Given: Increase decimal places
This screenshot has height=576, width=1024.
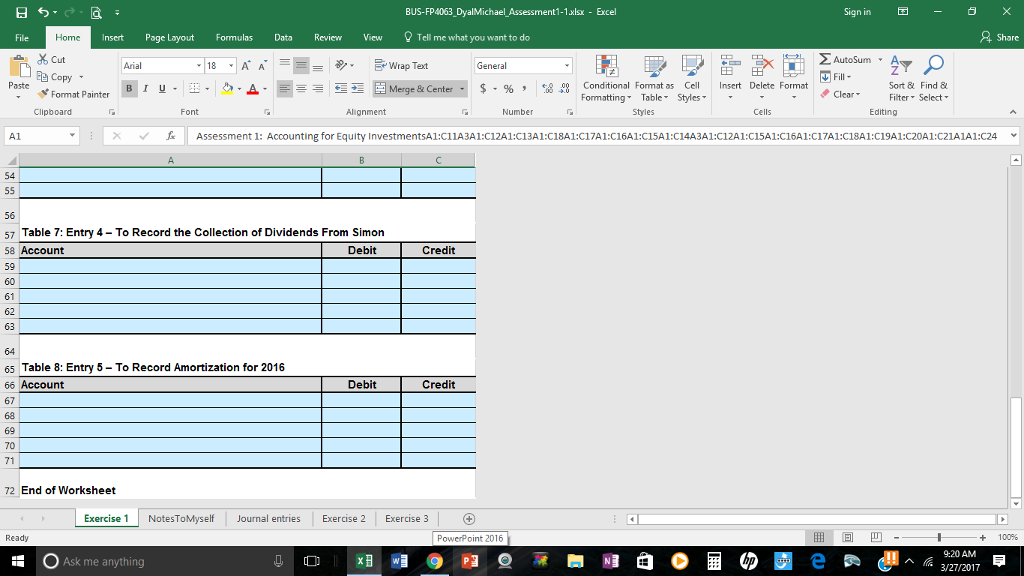Looking at the screenshot, I should tap(547, 88).
